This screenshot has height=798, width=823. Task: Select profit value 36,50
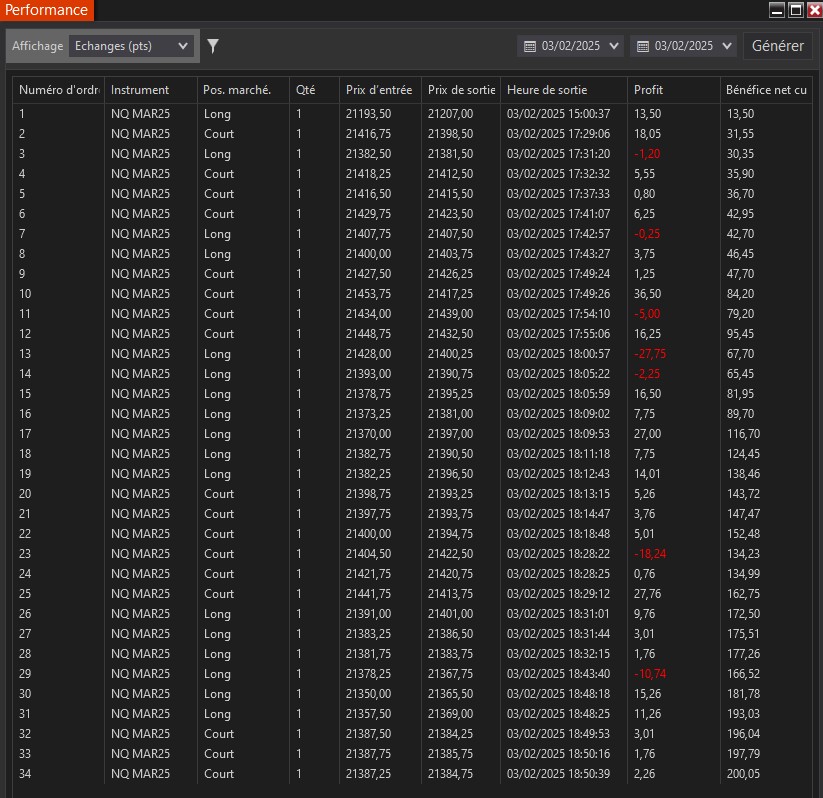647,293
